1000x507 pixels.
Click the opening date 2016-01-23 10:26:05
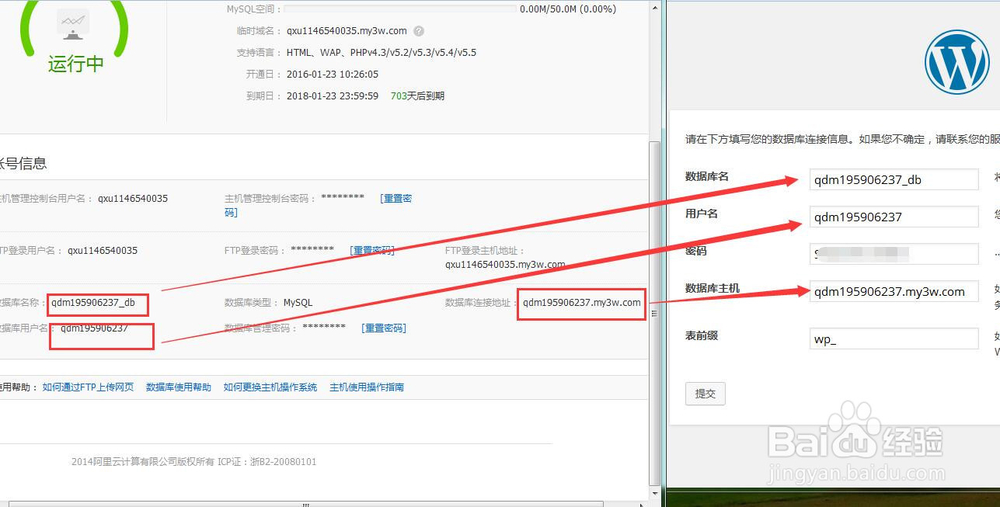pos(332,74)
